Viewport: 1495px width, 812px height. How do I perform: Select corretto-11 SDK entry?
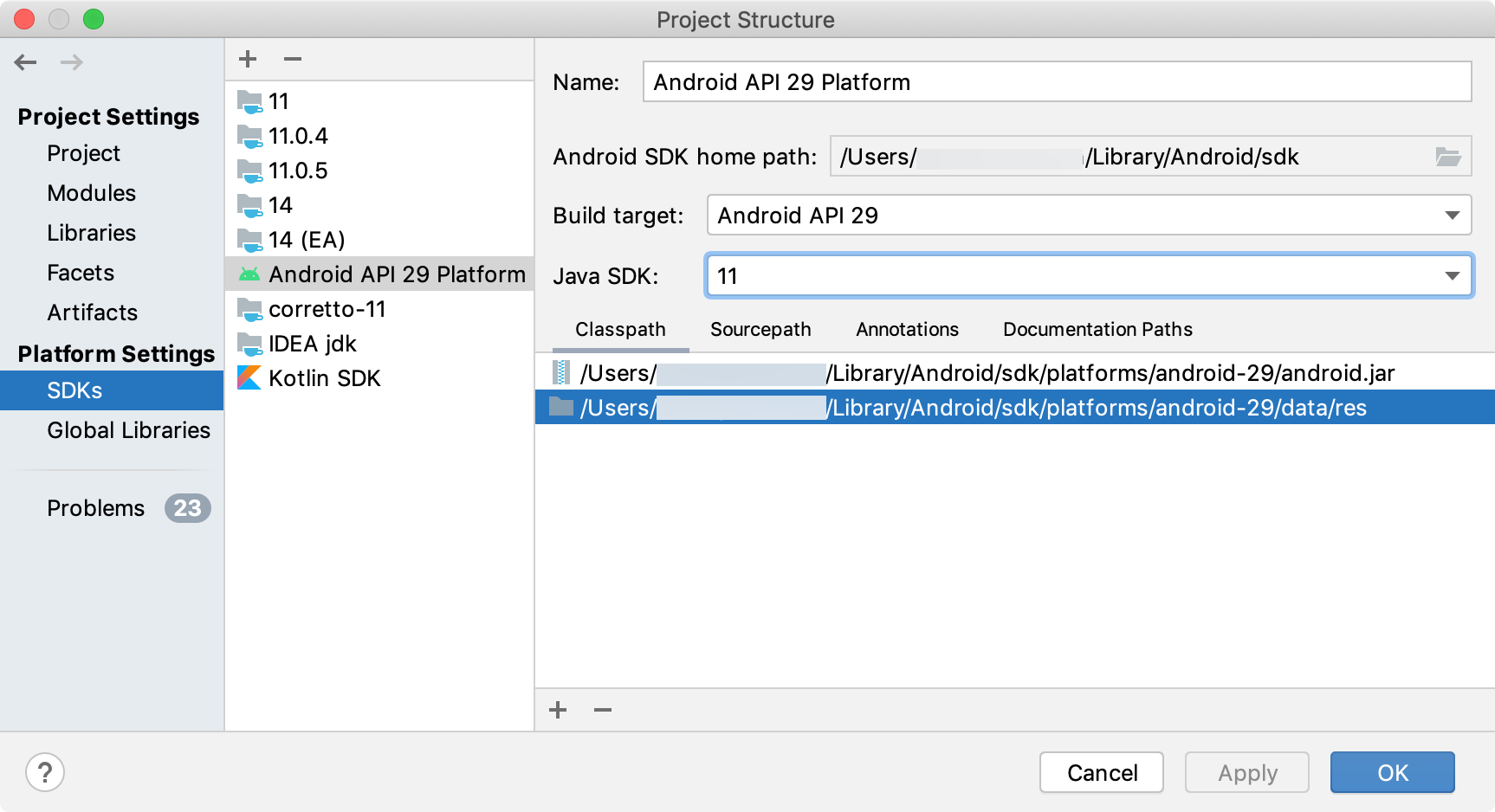[x=379, y=309]
